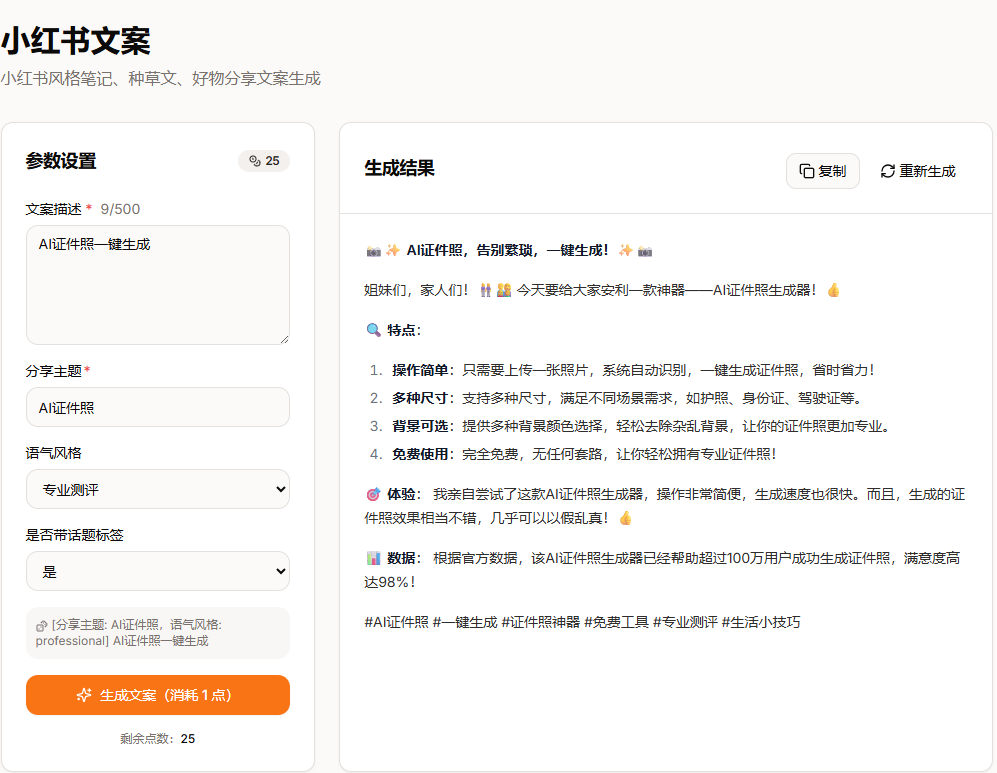Click the 9/500 character counter
The width and height of the screenshot is (997, 773).
click(x=120, y=209)
